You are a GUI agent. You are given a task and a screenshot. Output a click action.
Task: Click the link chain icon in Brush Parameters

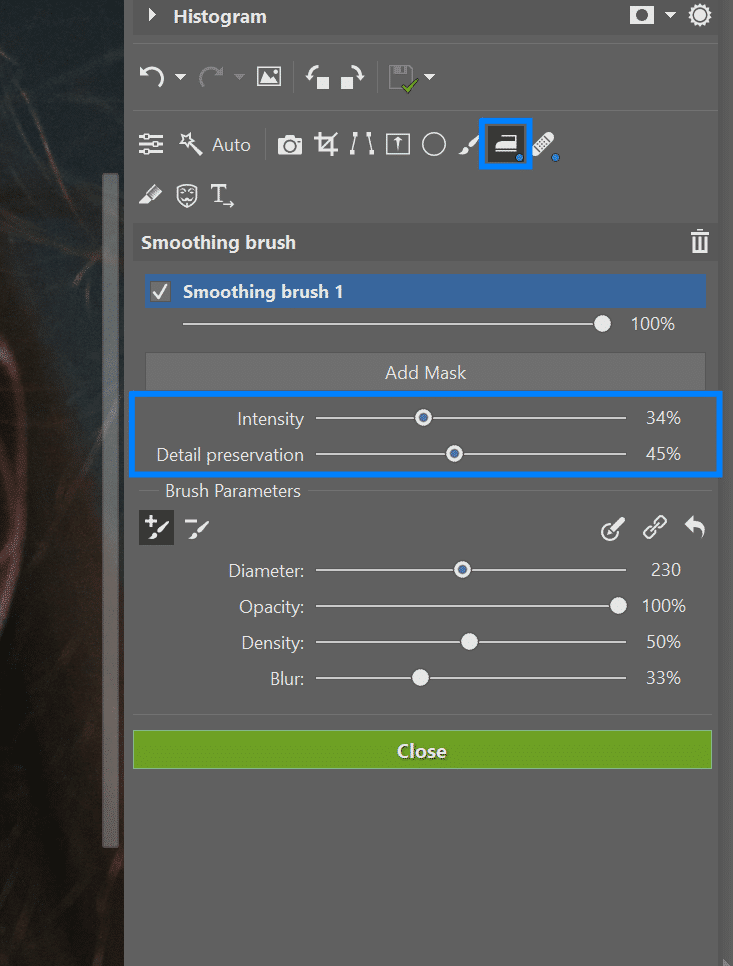tap(655, 527)
